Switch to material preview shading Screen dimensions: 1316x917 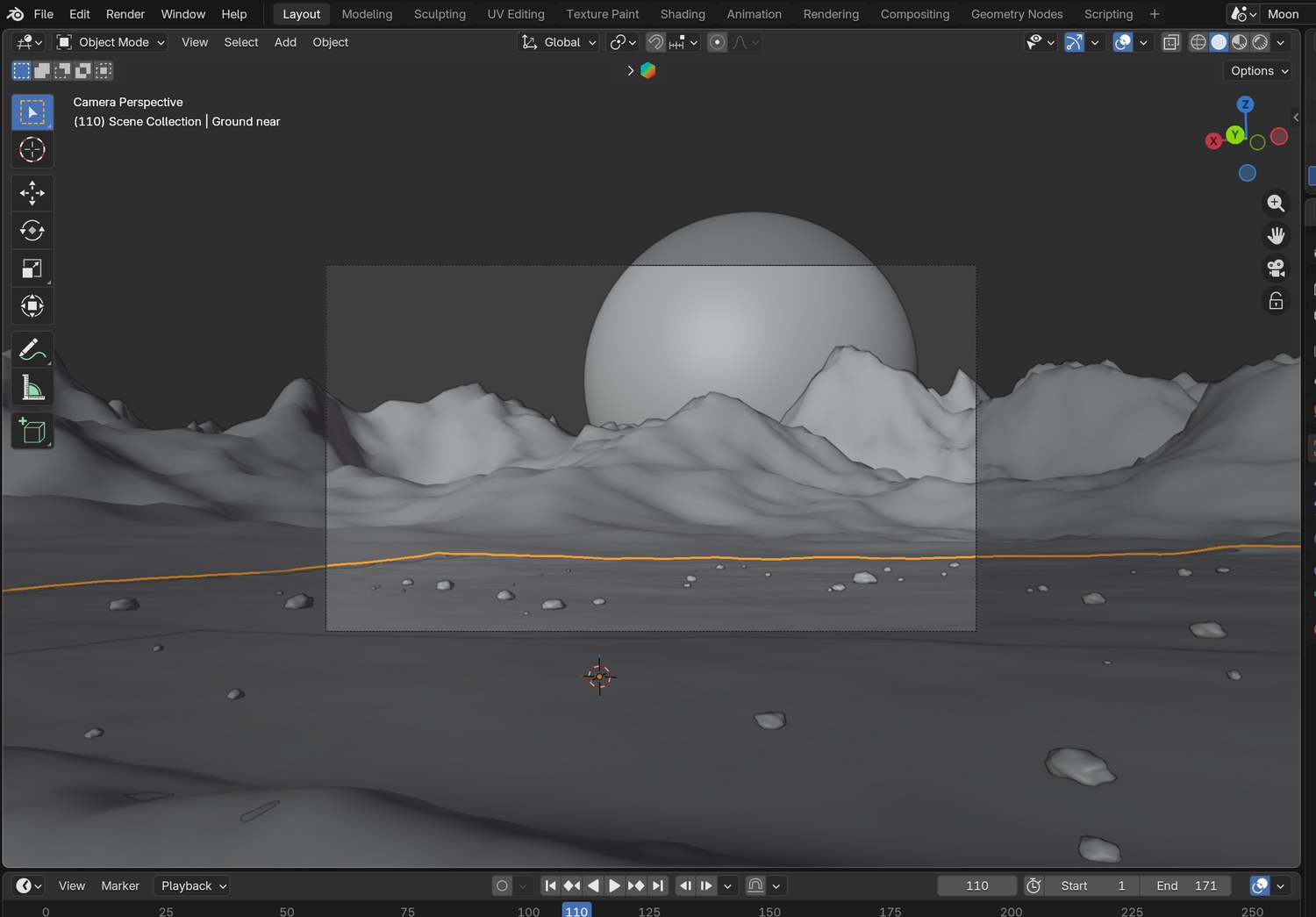coord(1240,42)
